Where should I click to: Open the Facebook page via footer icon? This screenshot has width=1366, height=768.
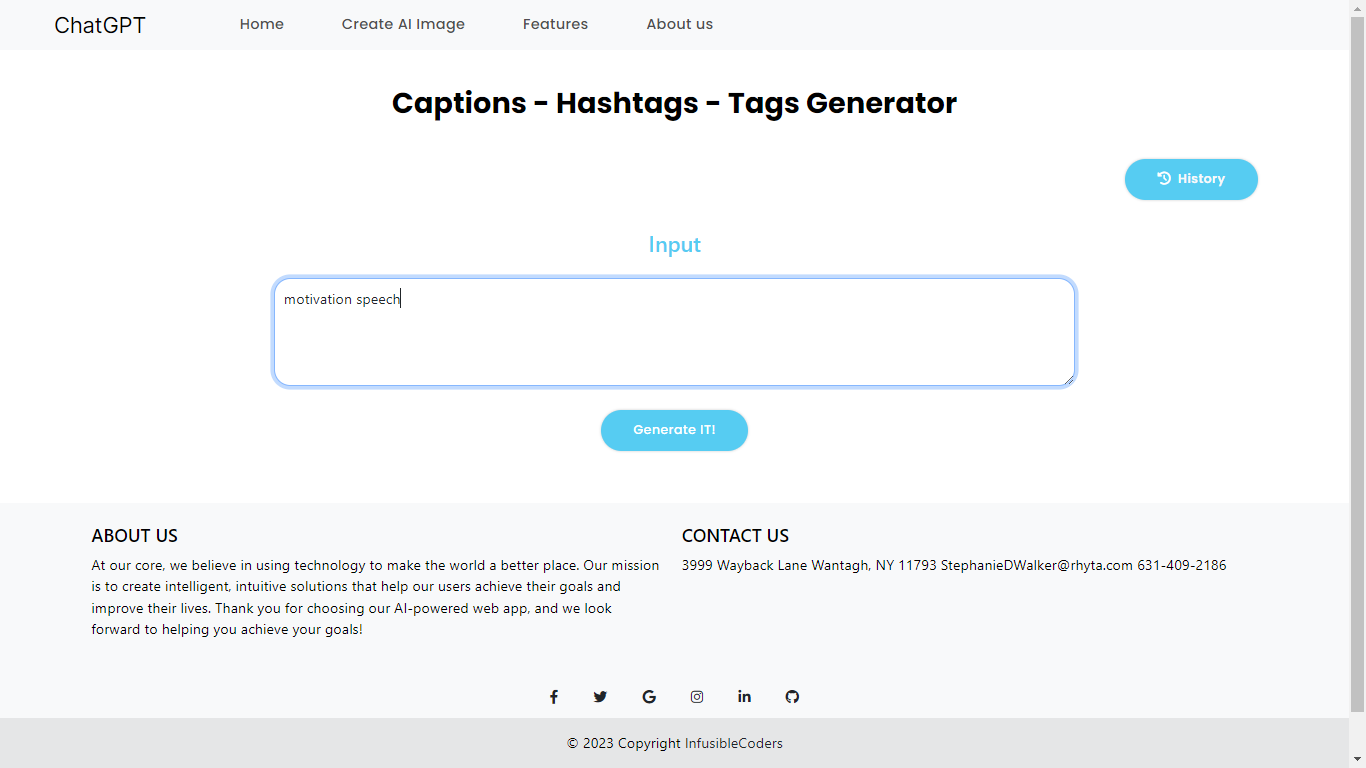point(553,697)
